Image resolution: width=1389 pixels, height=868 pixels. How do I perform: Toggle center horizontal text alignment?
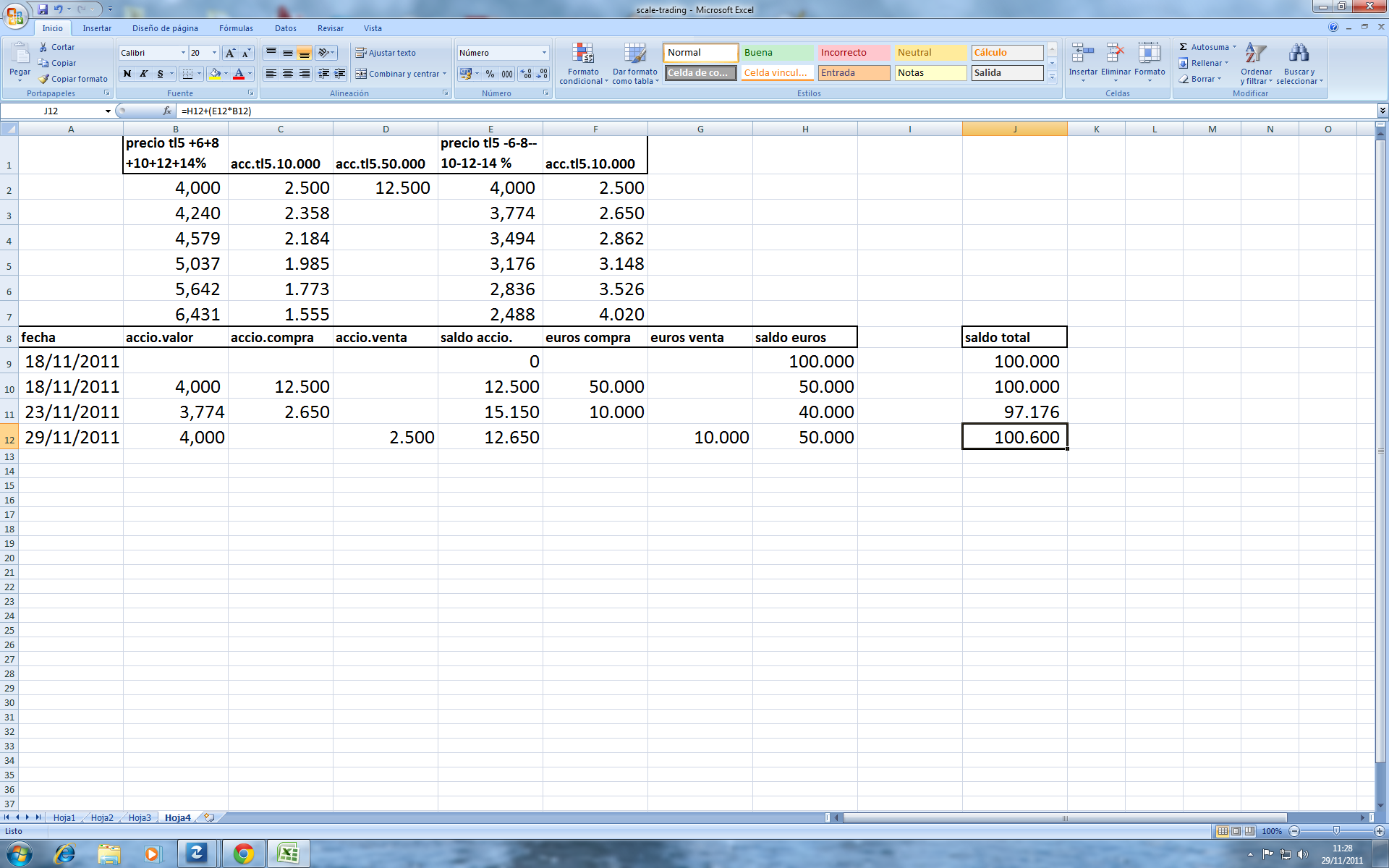coord(288,74)
